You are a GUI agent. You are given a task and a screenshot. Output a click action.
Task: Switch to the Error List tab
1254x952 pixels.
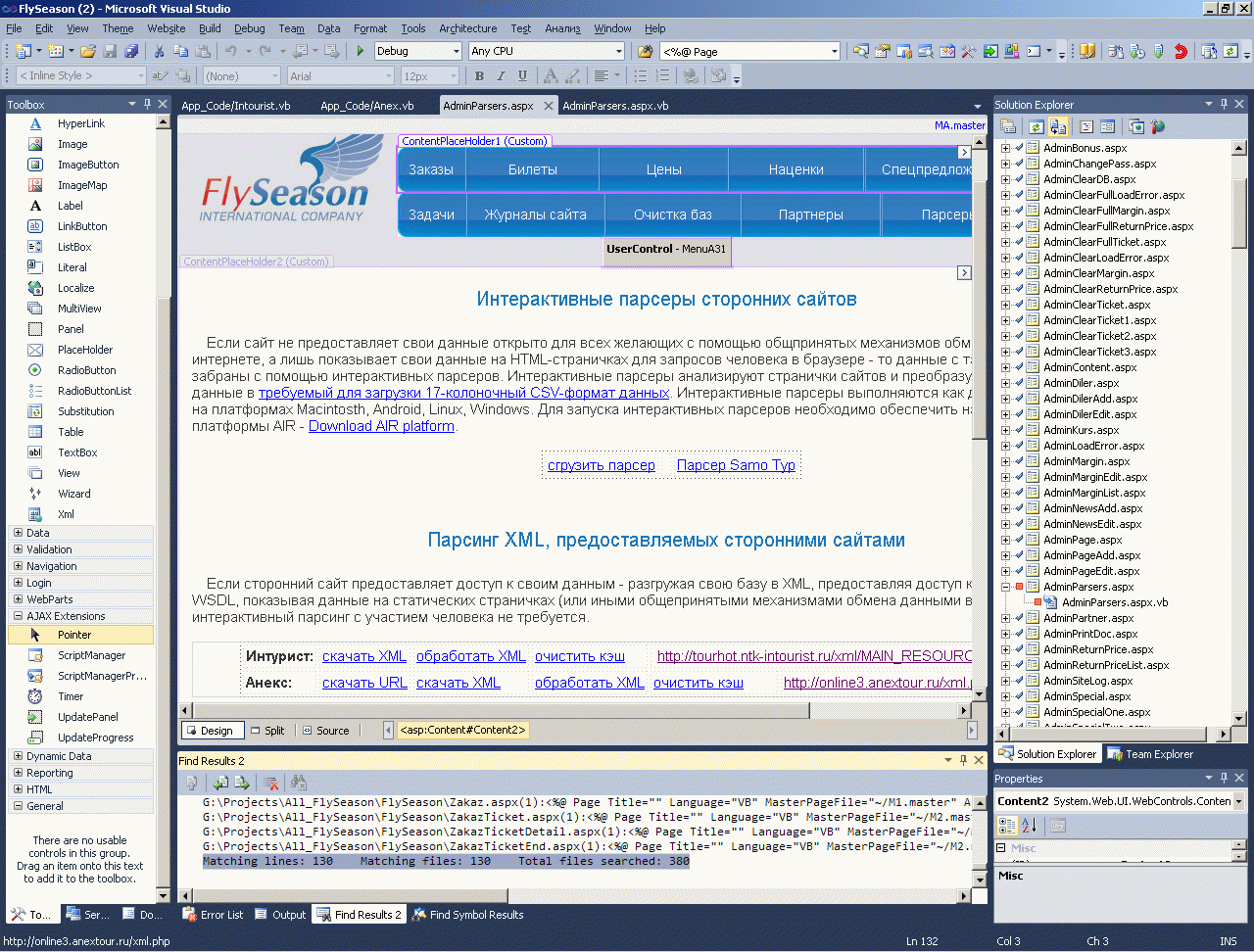214,915
